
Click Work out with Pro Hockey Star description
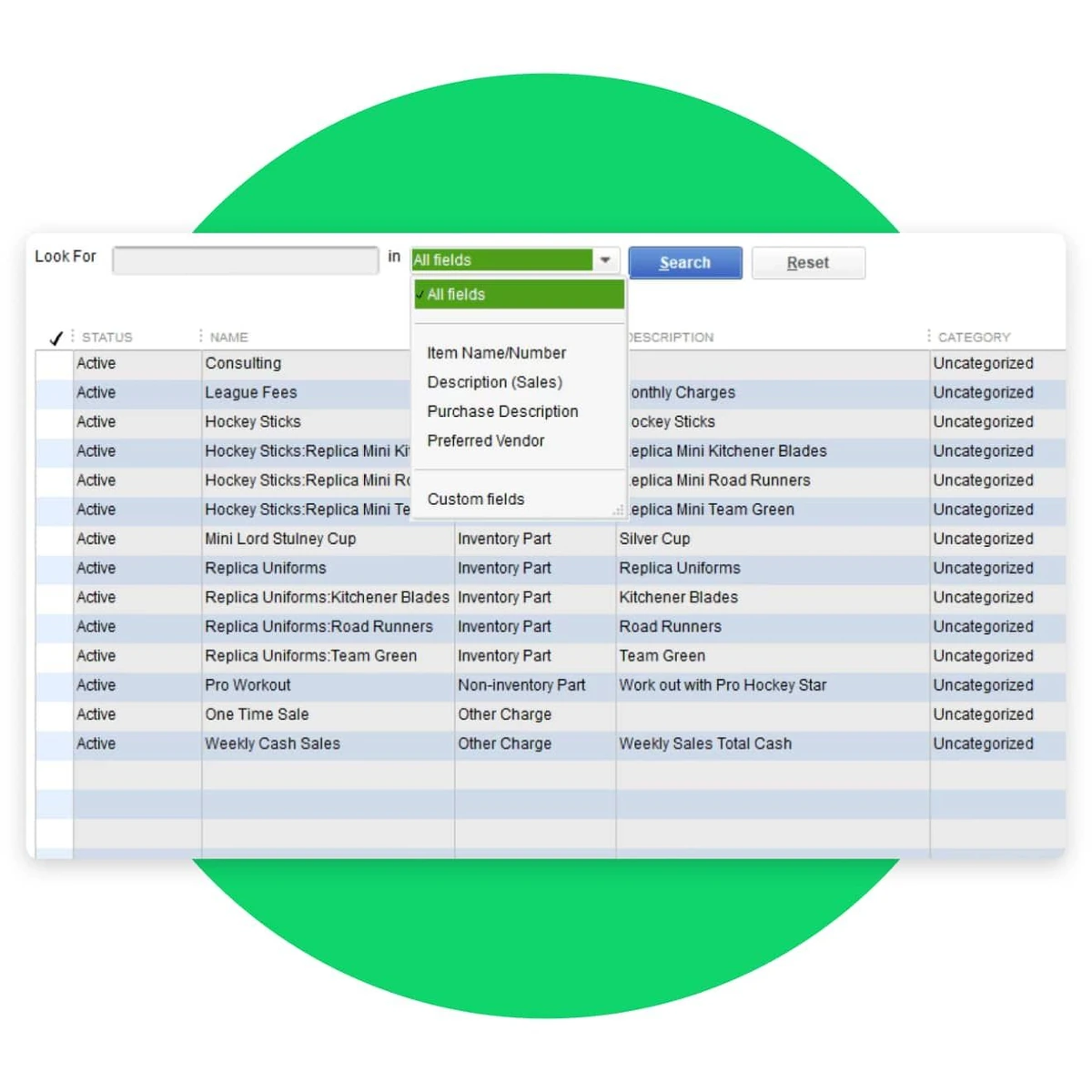[x=723, y=684]
